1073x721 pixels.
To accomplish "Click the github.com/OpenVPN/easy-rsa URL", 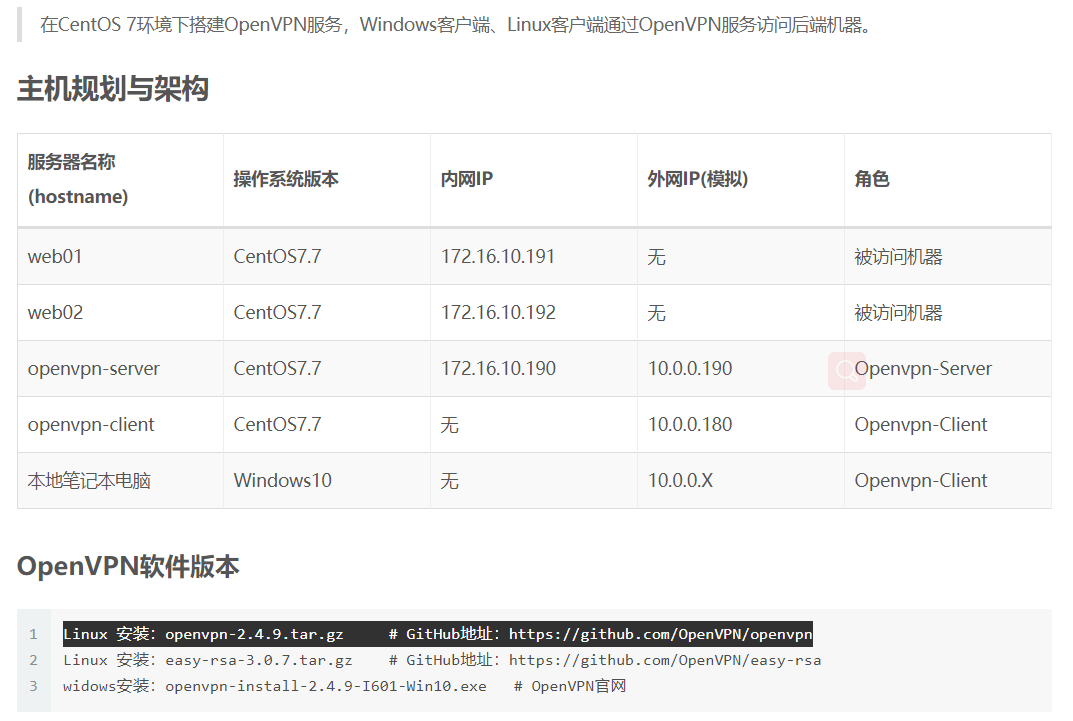I will 665,660.
